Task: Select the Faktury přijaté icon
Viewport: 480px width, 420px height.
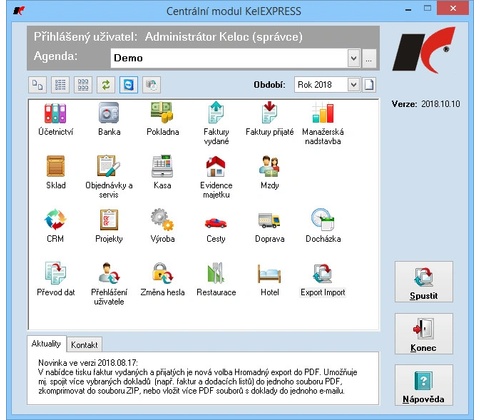Action: click(x=269, y=119)
